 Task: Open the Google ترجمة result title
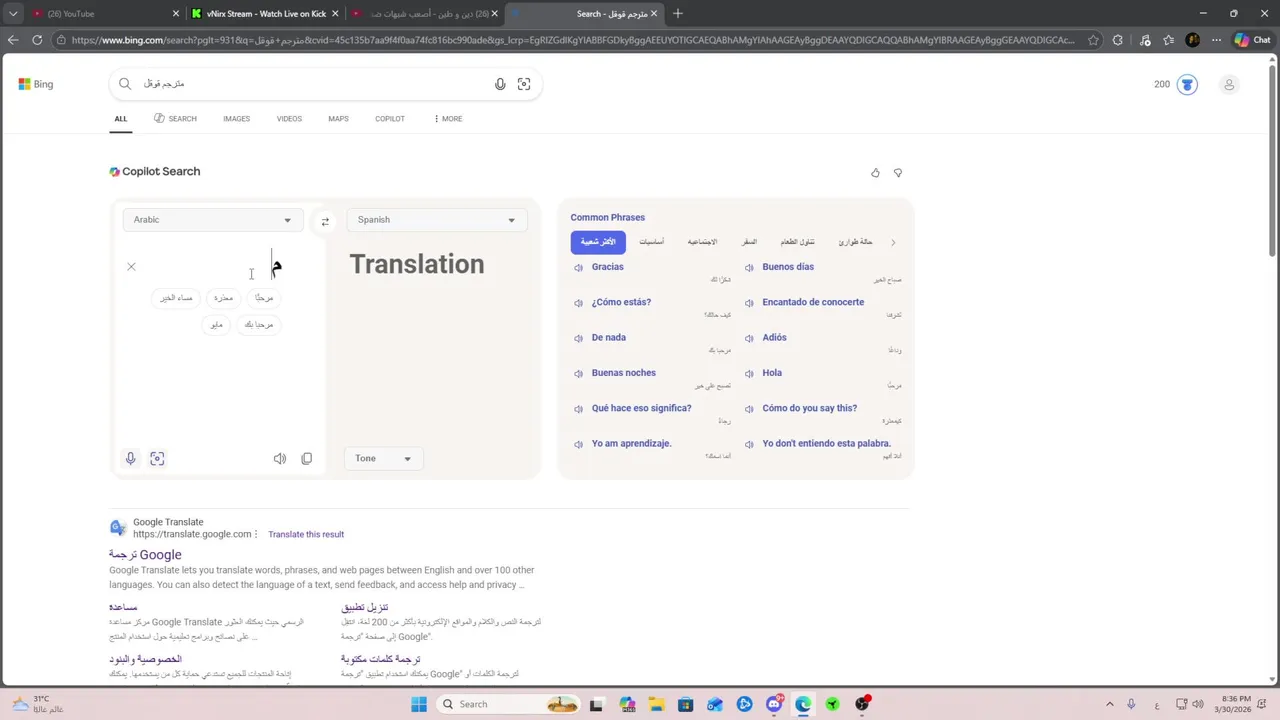point(145,555)
